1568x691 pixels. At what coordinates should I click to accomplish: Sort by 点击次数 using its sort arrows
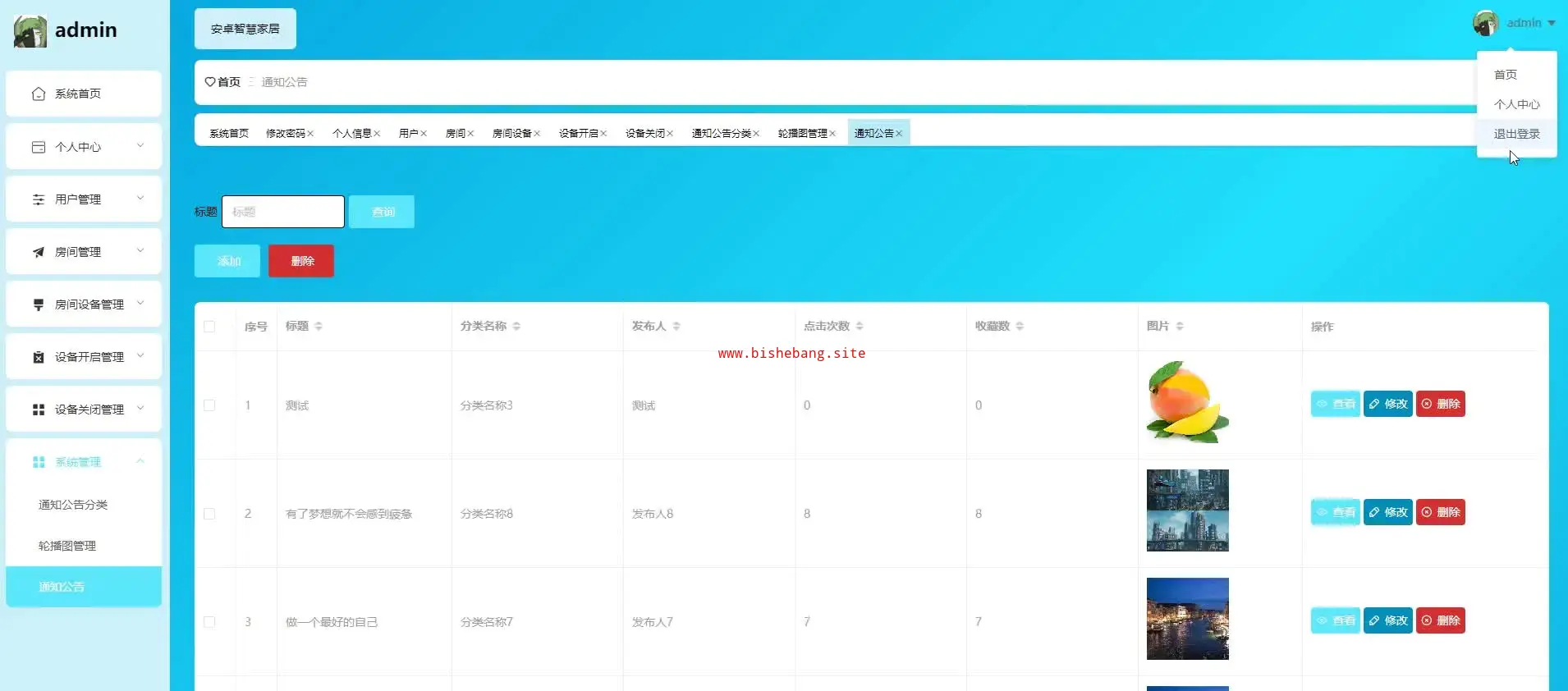tap(860, 326)
